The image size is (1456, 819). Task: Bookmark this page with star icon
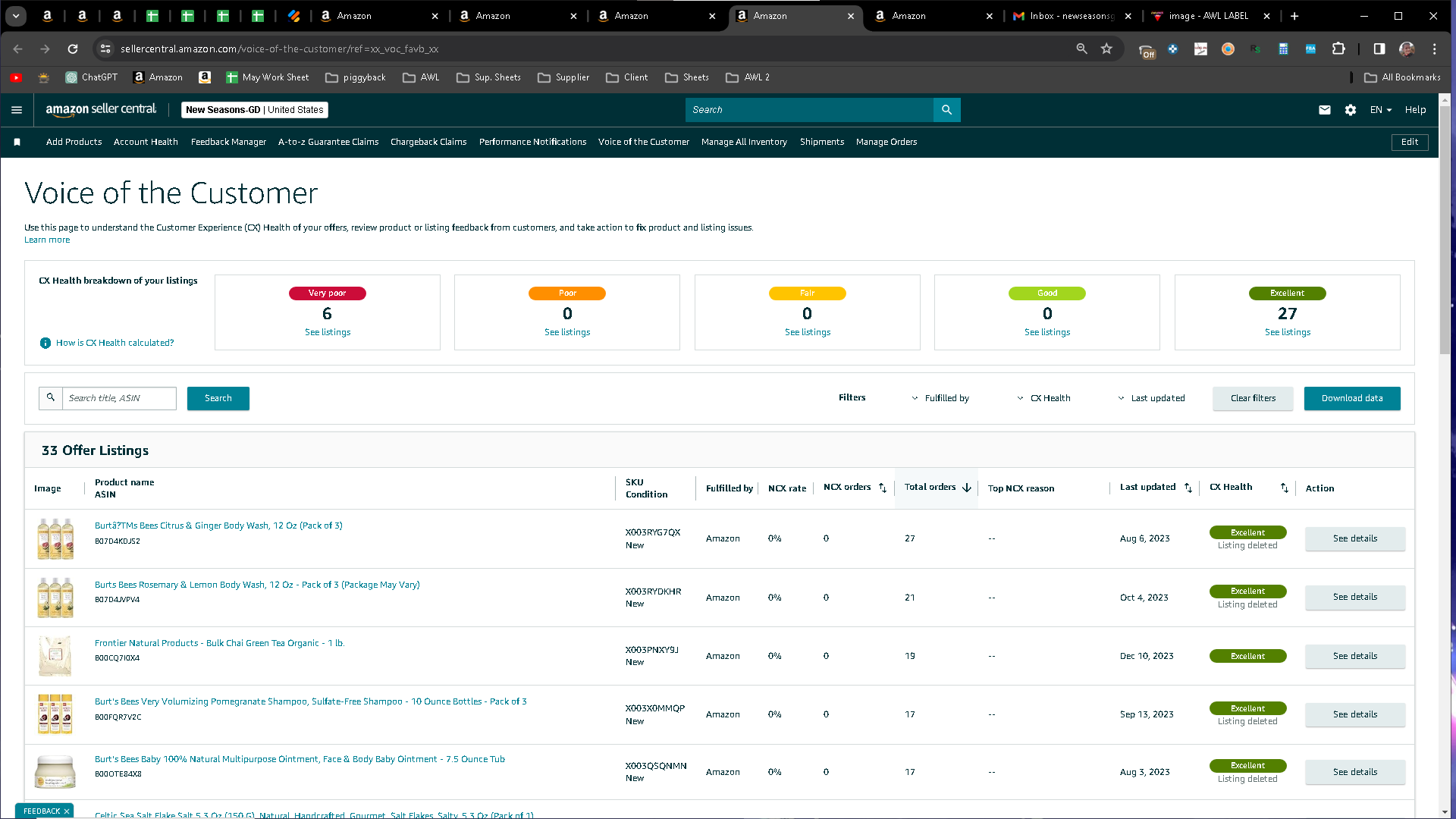tap(1106, 49)
